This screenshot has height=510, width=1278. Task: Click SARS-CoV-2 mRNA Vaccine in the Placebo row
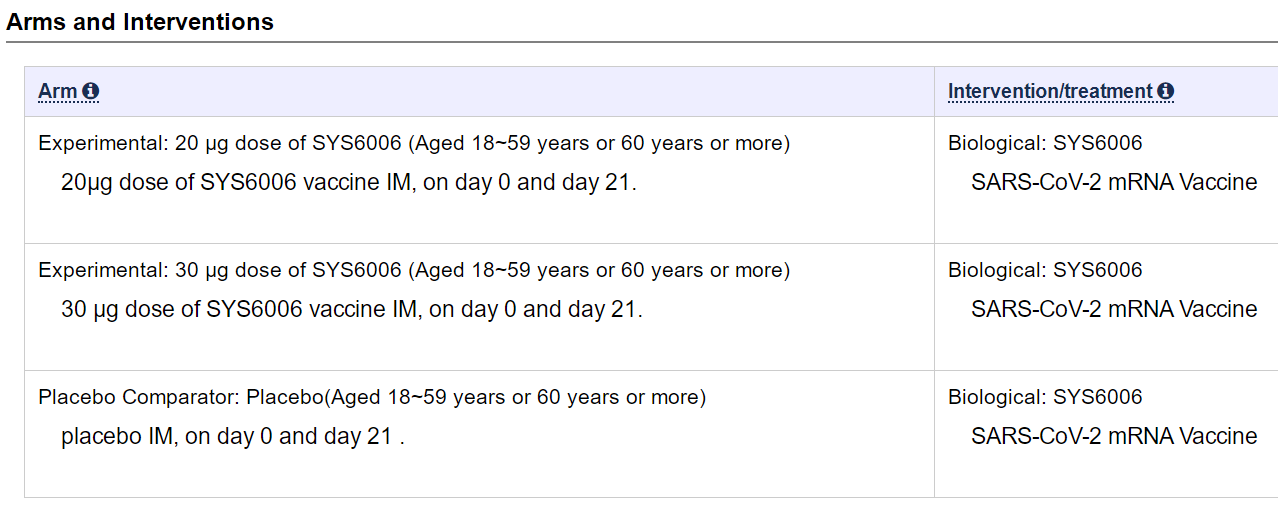point(1114,437)
